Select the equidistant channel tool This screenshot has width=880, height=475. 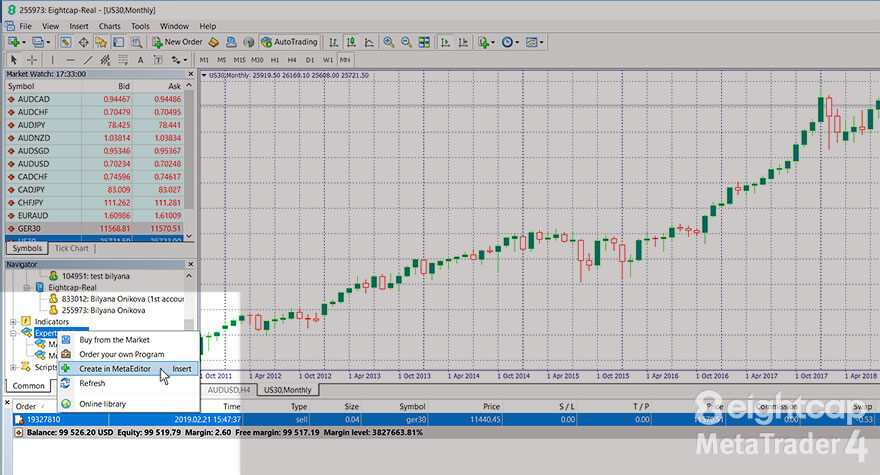pyautogui.click(x=105, y=60)
